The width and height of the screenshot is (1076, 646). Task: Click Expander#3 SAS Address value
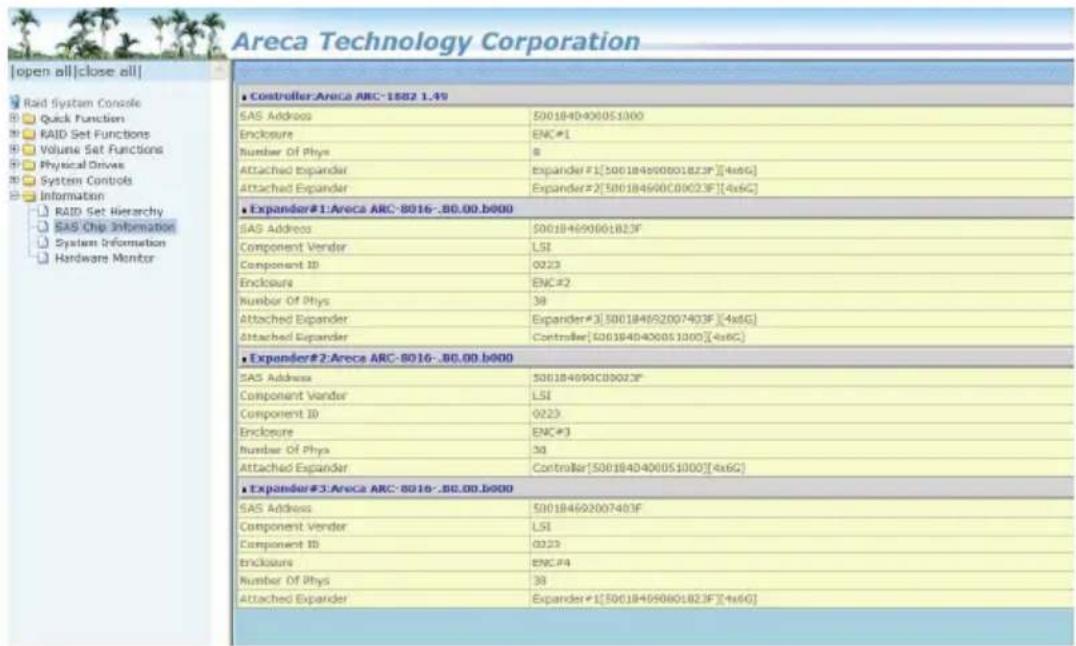pyautogui.click(x=587, y=509)
